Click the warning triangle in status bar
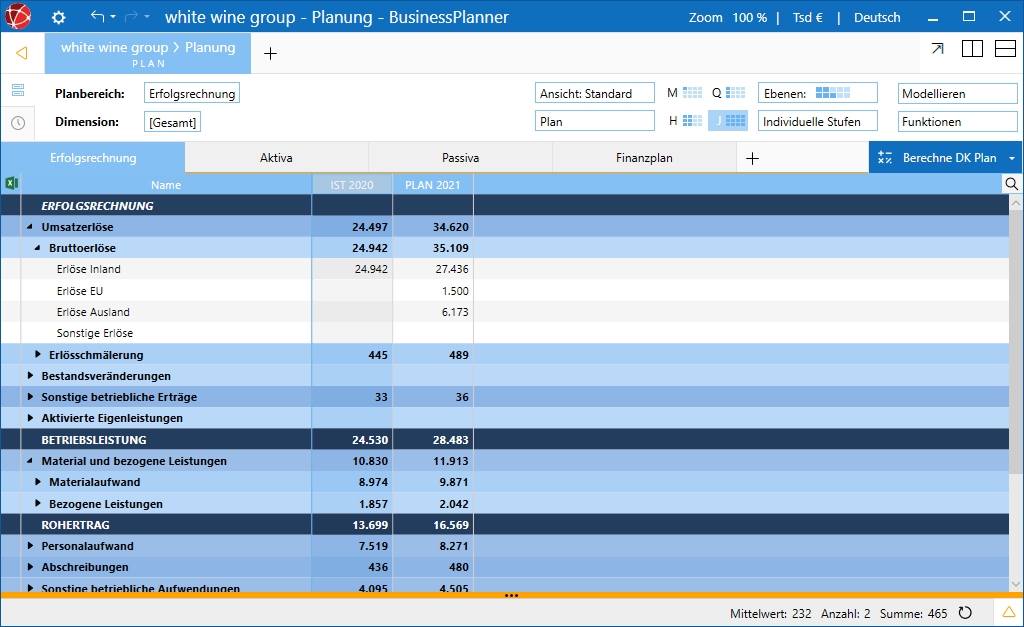 pyautogui.click(x=1009, y=612)
